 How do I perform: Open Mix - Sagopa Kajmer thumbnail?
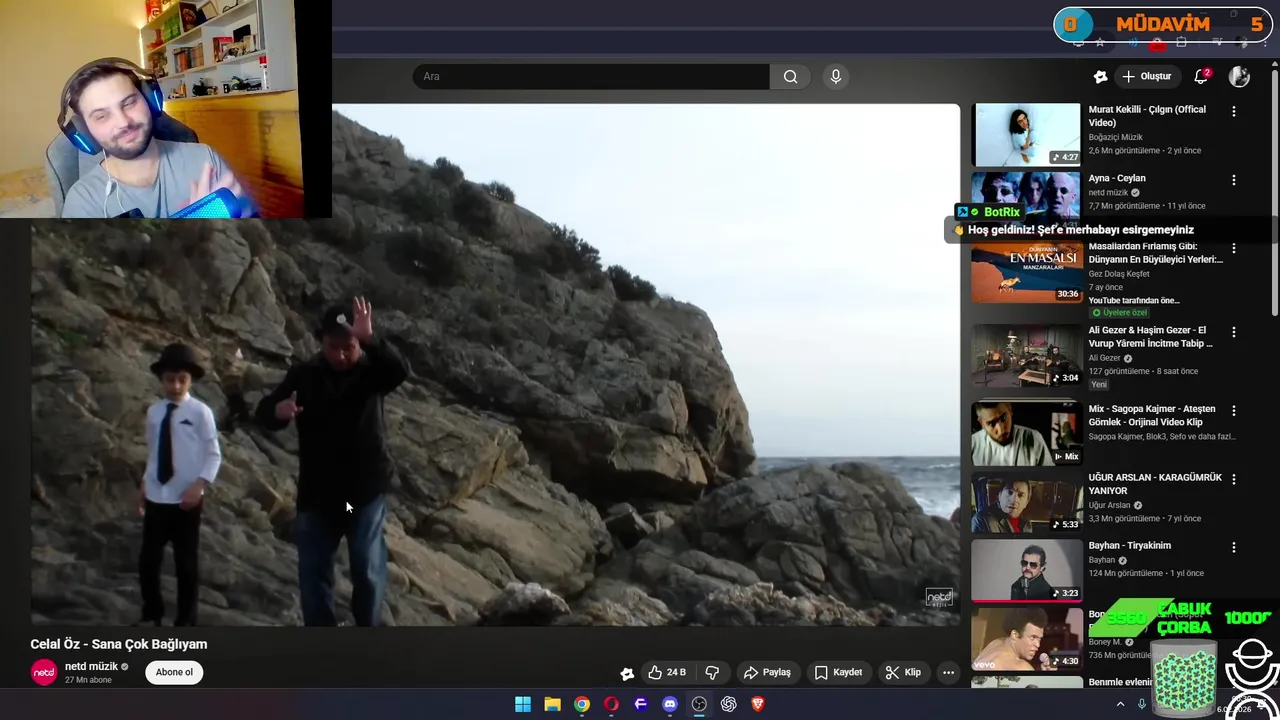click(1026, 434)
